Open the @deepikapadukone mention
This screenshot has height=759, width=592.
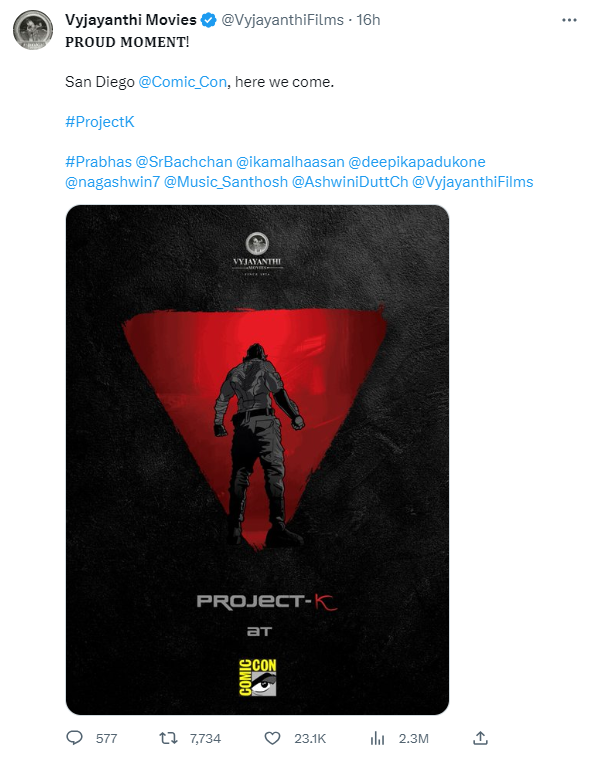(x=417, y=162)
